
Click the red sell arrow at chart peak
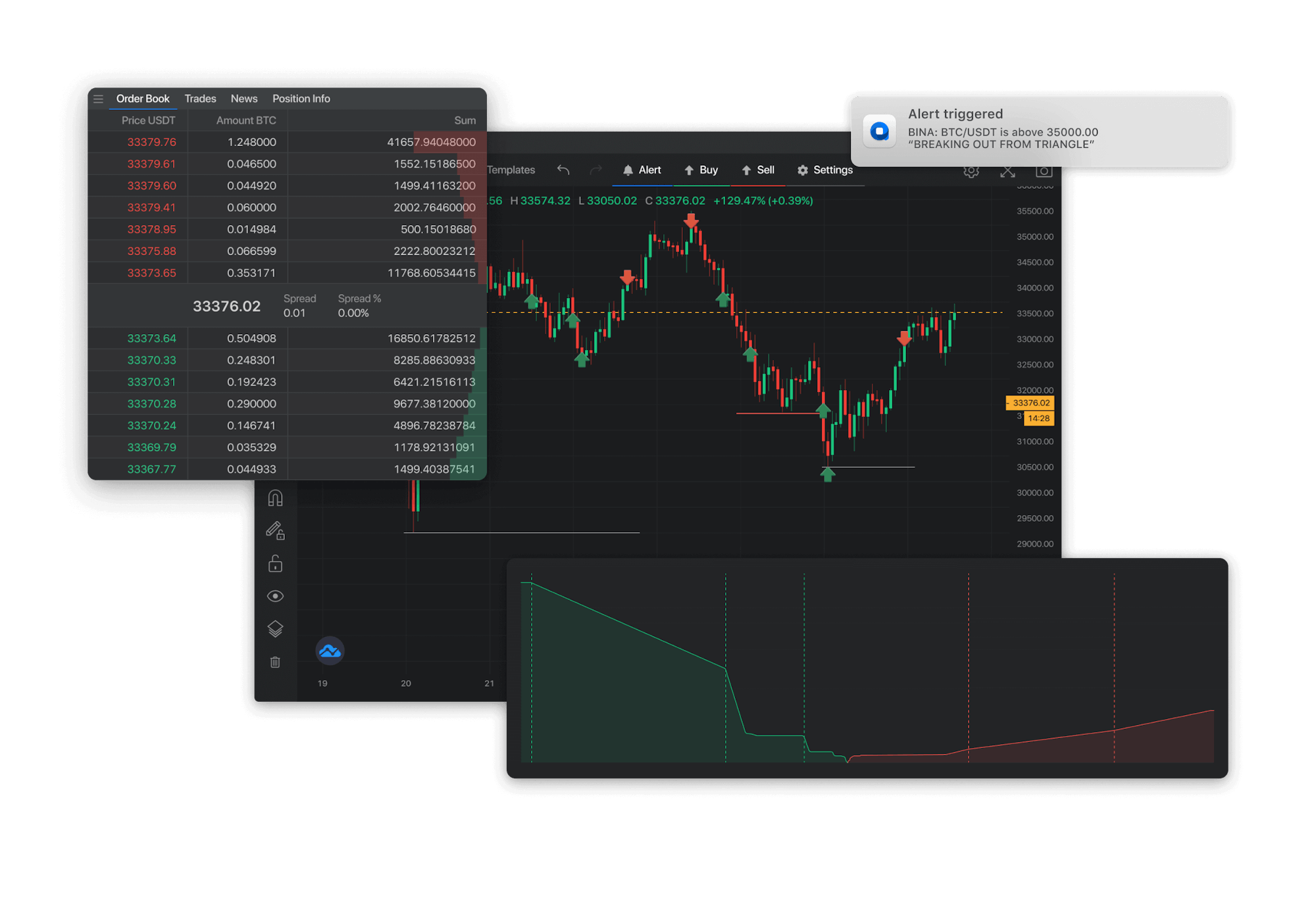(x=690, y=221)
